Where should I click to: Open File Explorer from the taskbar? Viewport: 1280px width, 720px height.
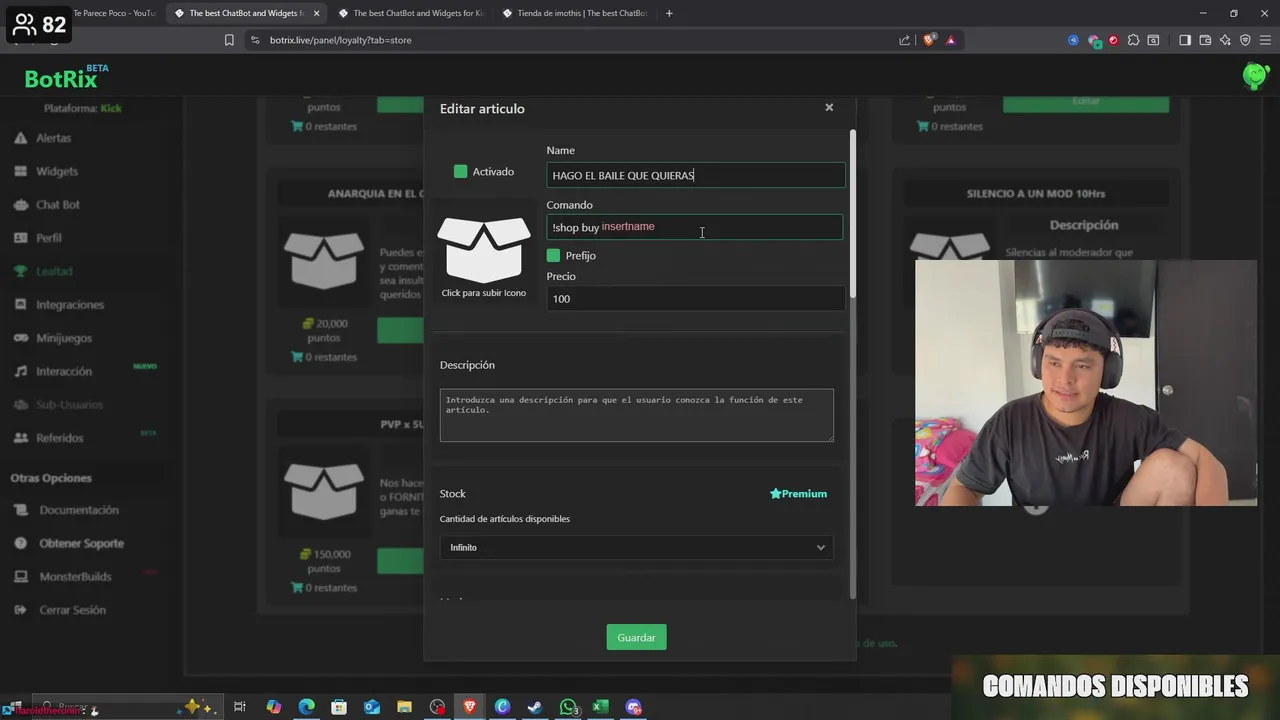click(x=404, y=707)
